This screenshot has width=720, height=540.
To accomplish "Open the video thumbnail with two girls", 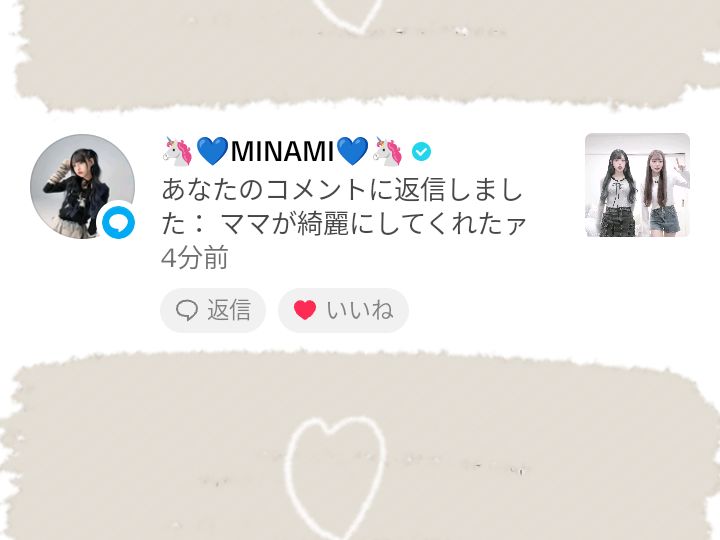I will pos(637,185).
